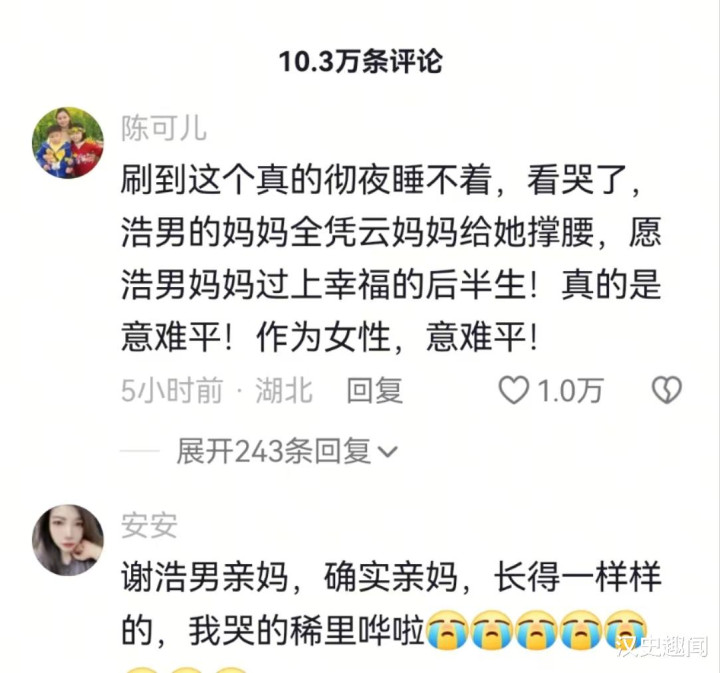
Task: Click the 5小时前 timestamp
Action: (172, 391)
